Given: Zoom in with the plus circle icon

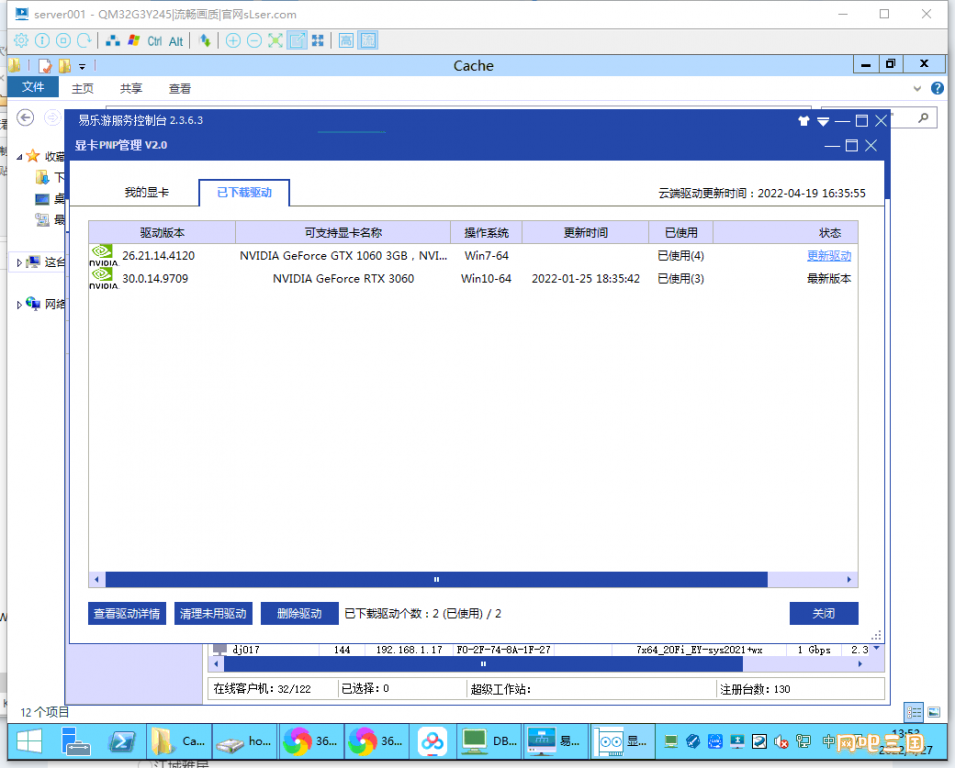Looking at the screenshot, I should click(x=233, y=41).
